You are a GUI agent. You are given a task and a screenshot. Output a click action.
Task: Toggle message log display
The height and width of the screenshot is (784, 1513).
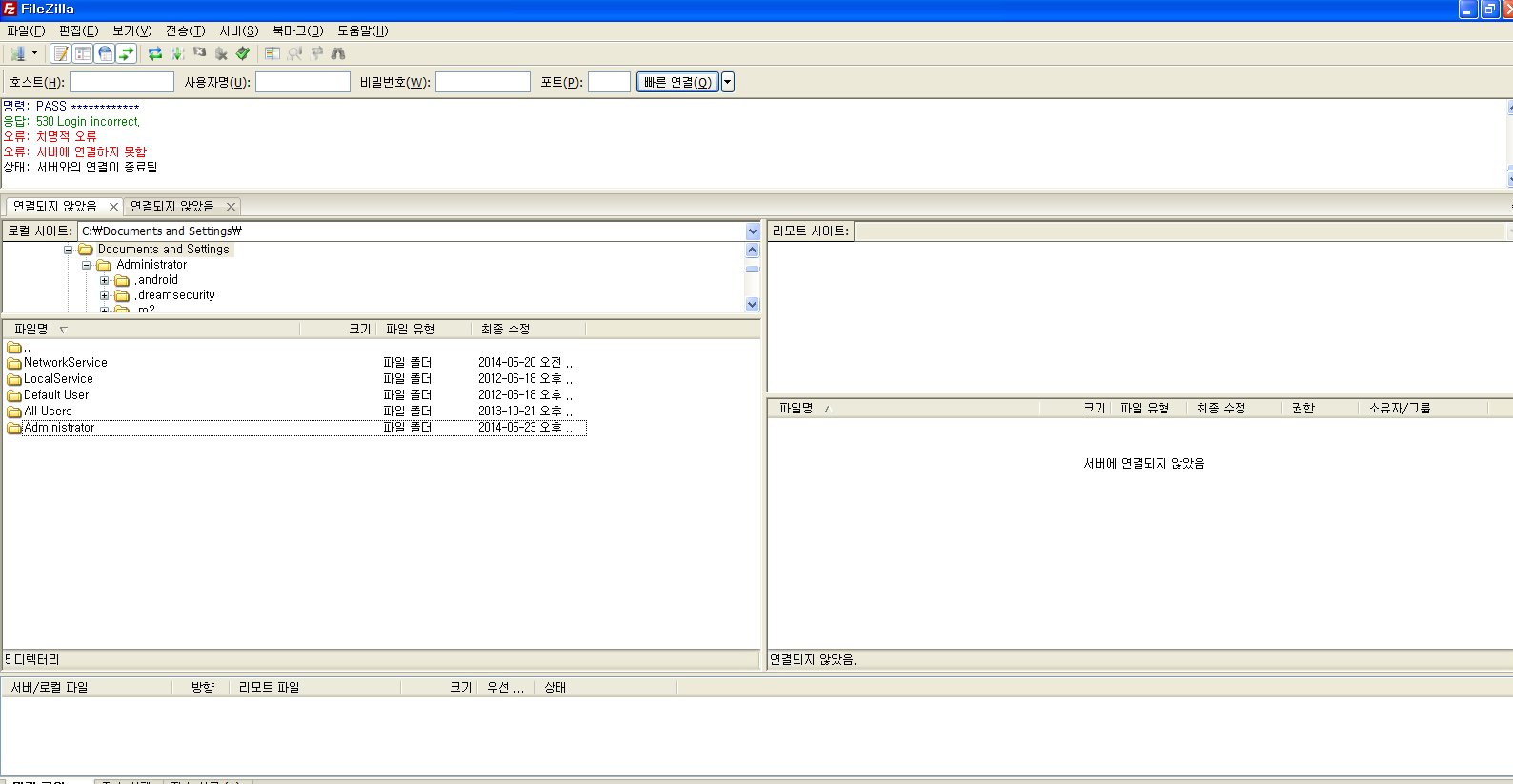[x=61, y=53]
